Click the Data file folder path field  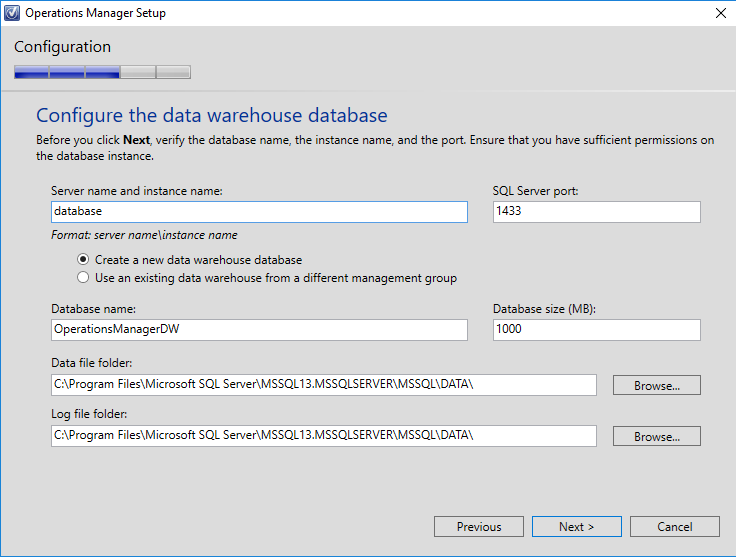[324, 385]
